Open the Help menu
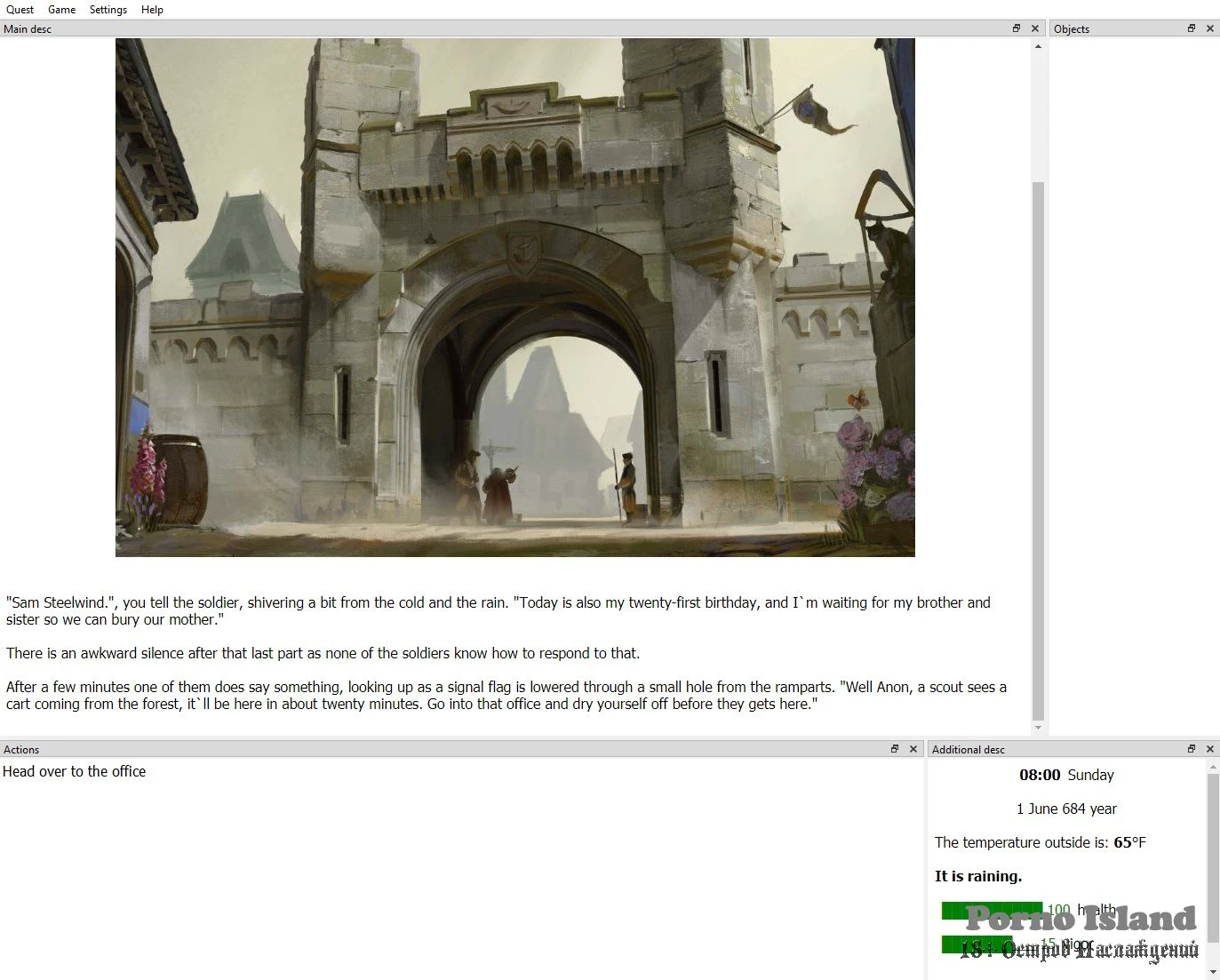This screenshot has width=1220, height=980. pos(152,10)
